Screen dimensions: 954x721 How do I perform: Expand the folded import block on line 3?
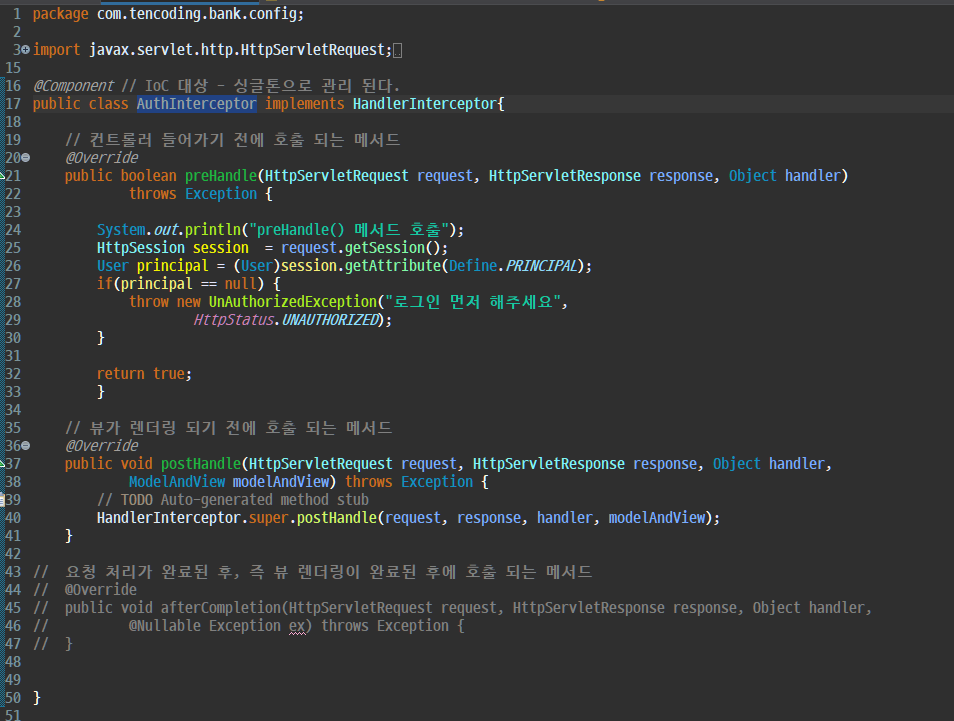coord(26,49)
